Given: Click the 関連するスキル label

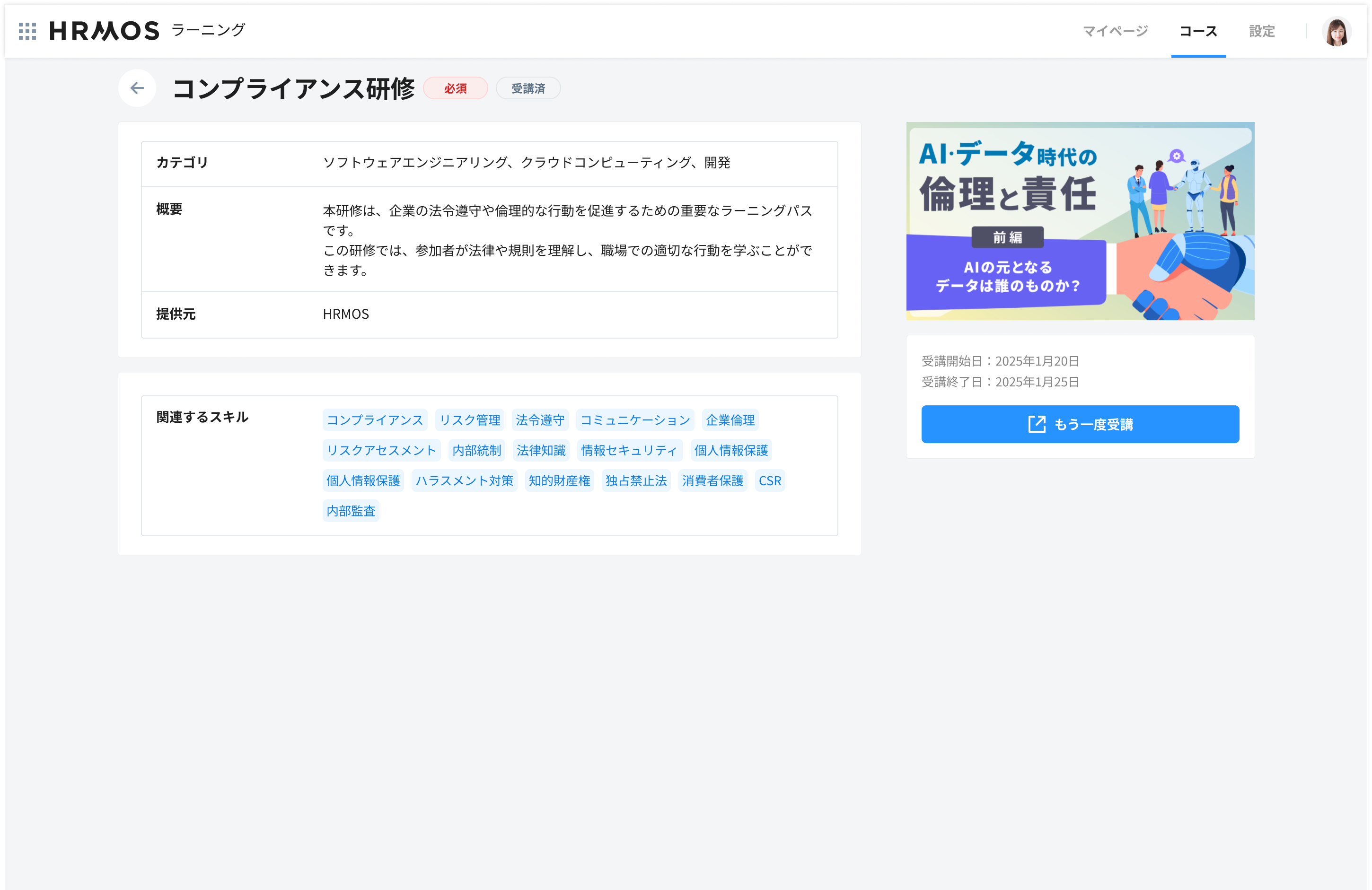Looking at the screenshot, I should point(202,417).
